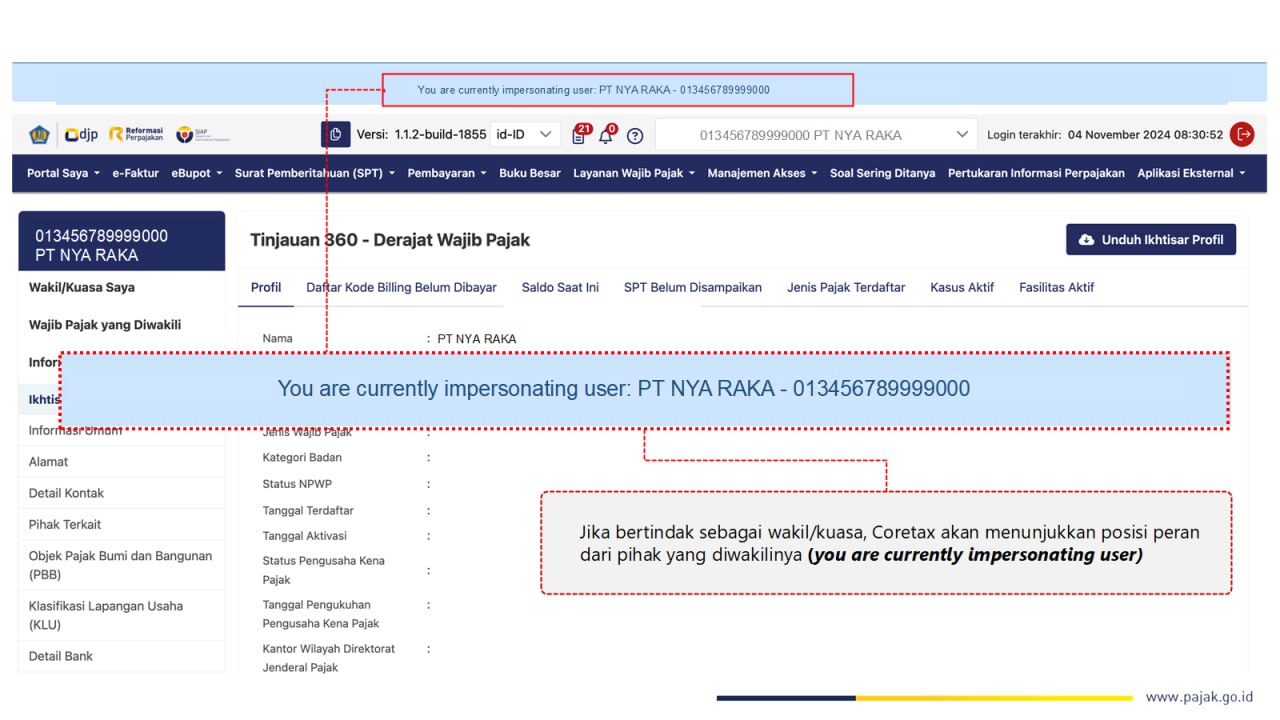Open the Buku Besar menu item
Image resolution: width=1280 pixels, height=720 pixels.
530,173
